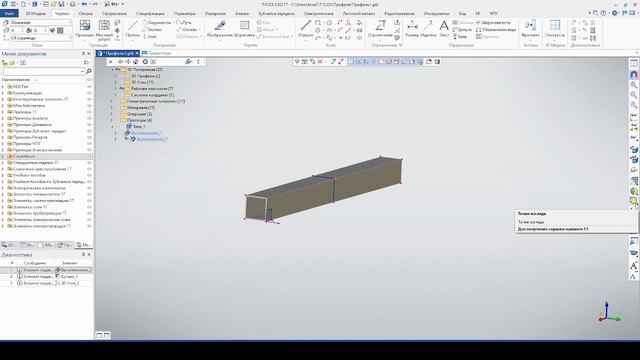
Task: Click the Шероховатость (roughness) tool
Action: tap(493, 23)
